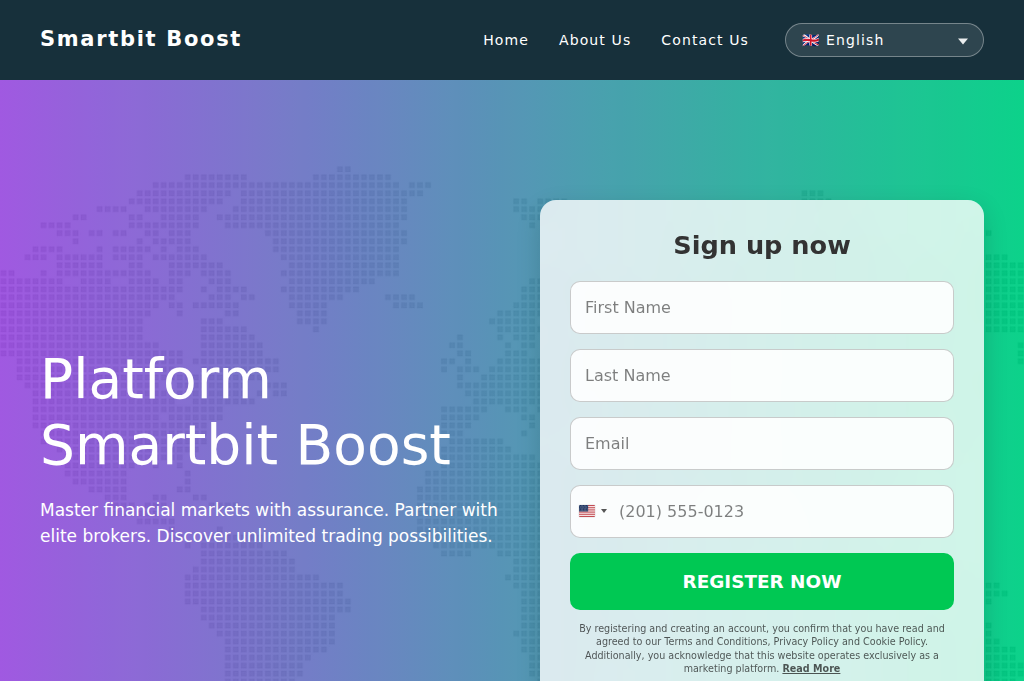The height and width of the screenshot is (681, 1024).
Task: Open the Terms and Conditions link
Action: 715,641
